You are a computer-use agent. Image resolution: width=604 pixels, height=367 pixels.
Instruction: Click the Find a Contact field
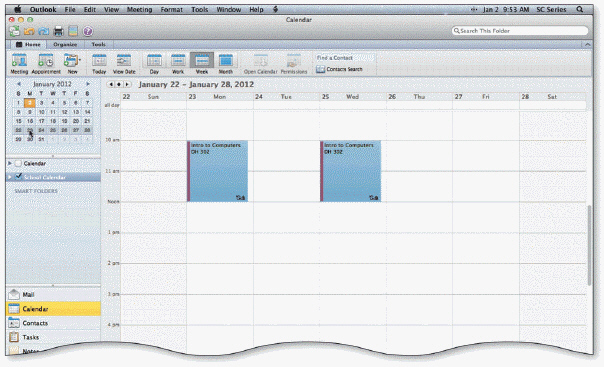click(345, 58)
